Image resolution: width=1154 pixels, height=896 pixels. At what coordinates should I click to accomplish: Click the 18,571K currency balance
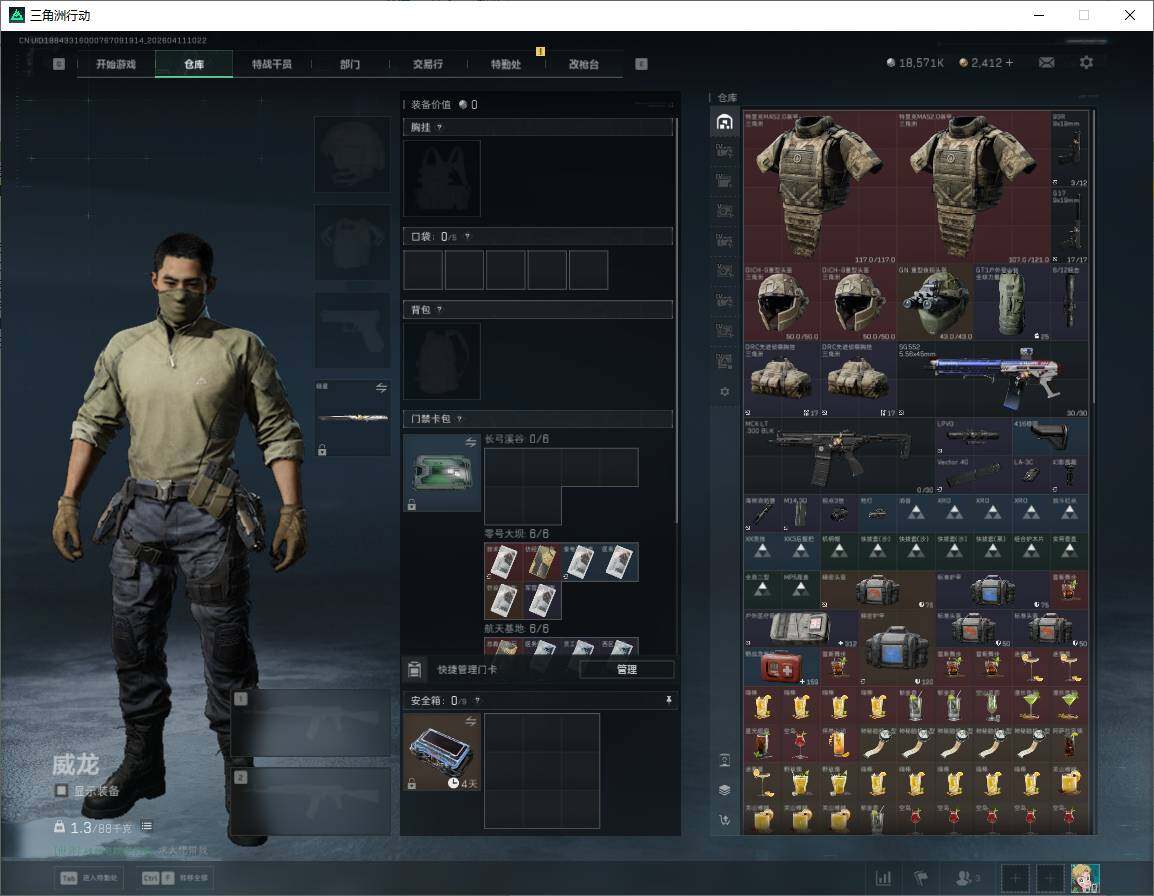(x=915, y=63)
